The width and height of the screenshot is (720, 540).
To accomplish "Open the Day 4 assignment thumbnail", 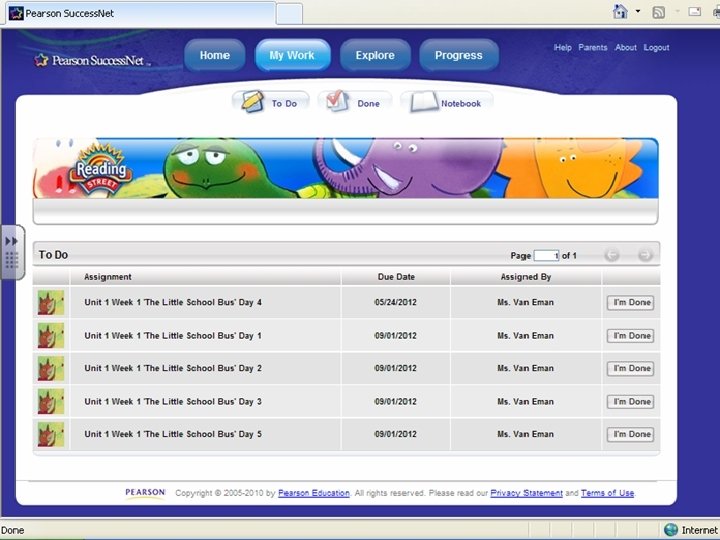I will tap(51, 303).
